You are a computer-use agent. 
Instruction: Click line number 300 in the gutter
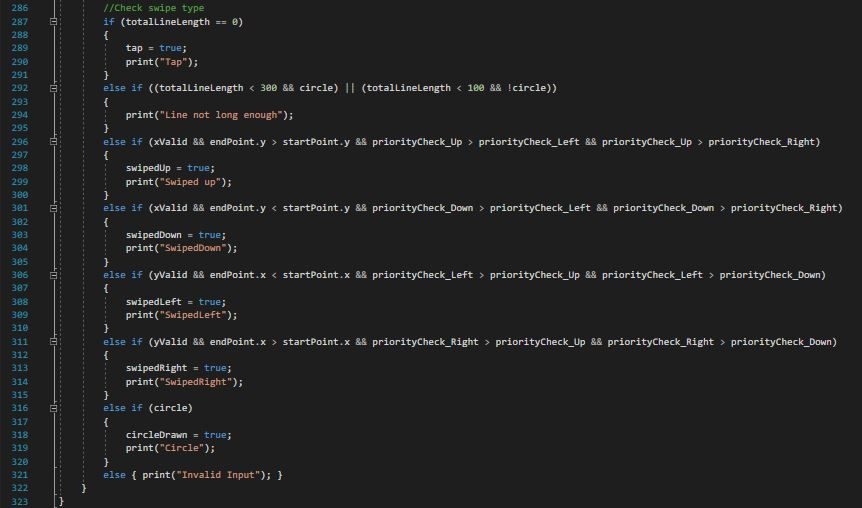coord(19,195)
